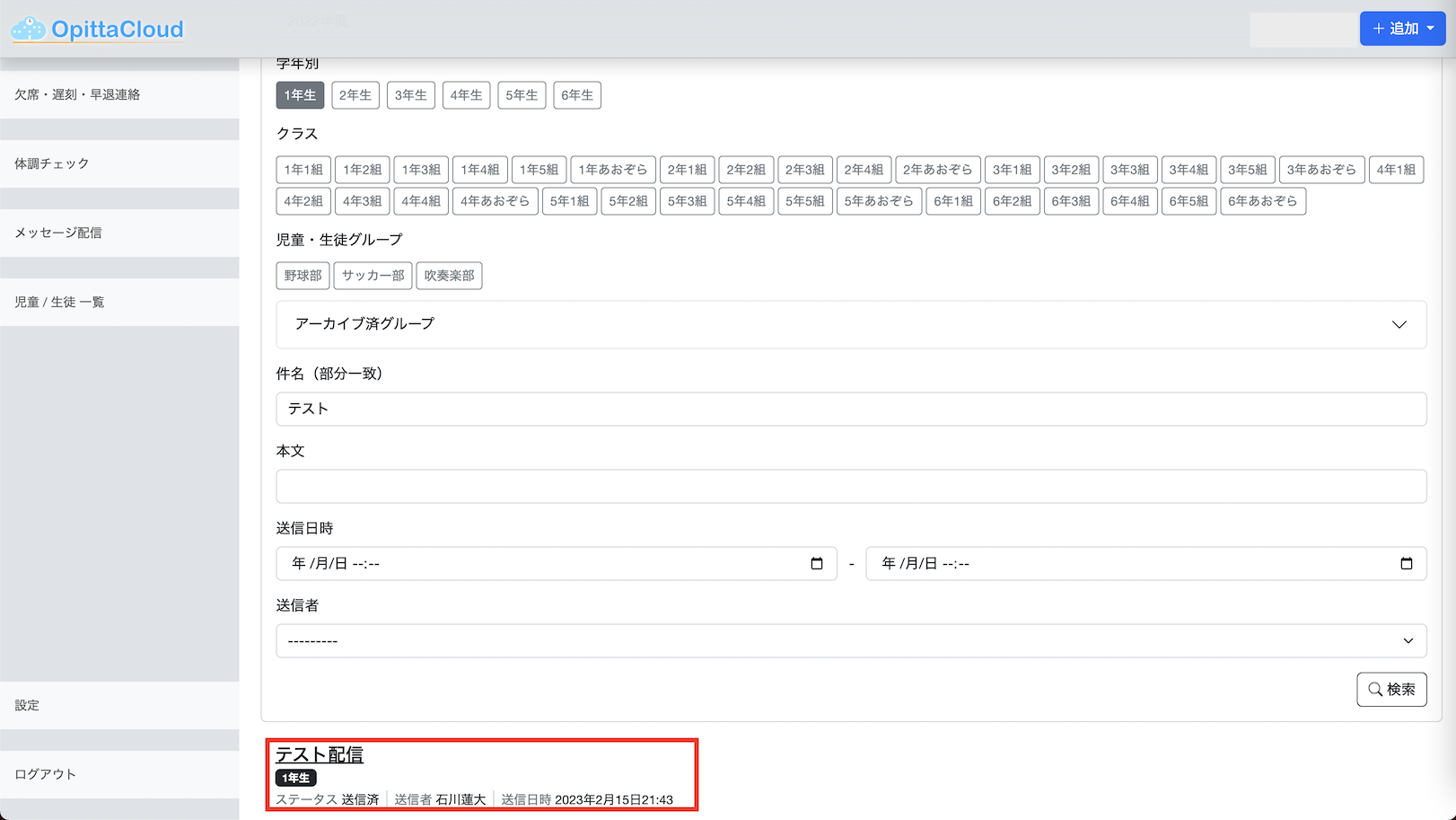Select the 2年あおぞら class filter
This screenshot has height=820, width=1456.
click(938, 170)
